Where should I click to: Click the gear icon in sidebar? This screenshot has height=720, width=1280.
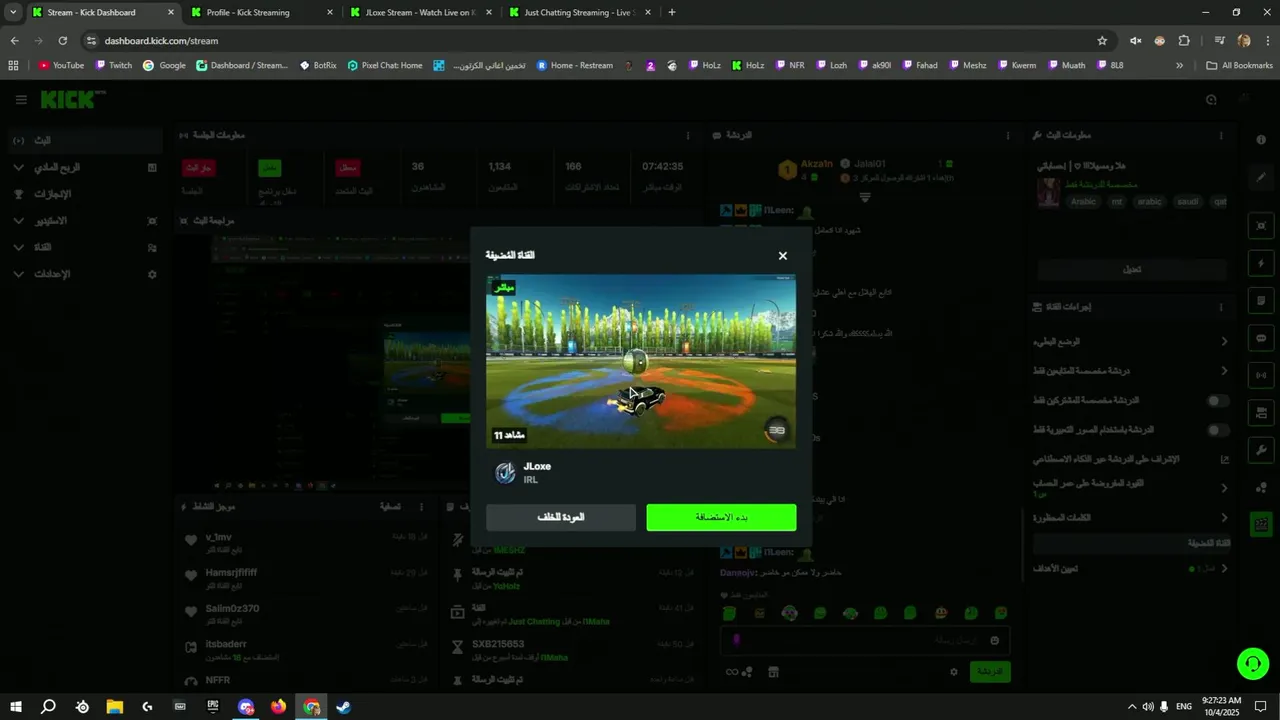tap(152, 274)
